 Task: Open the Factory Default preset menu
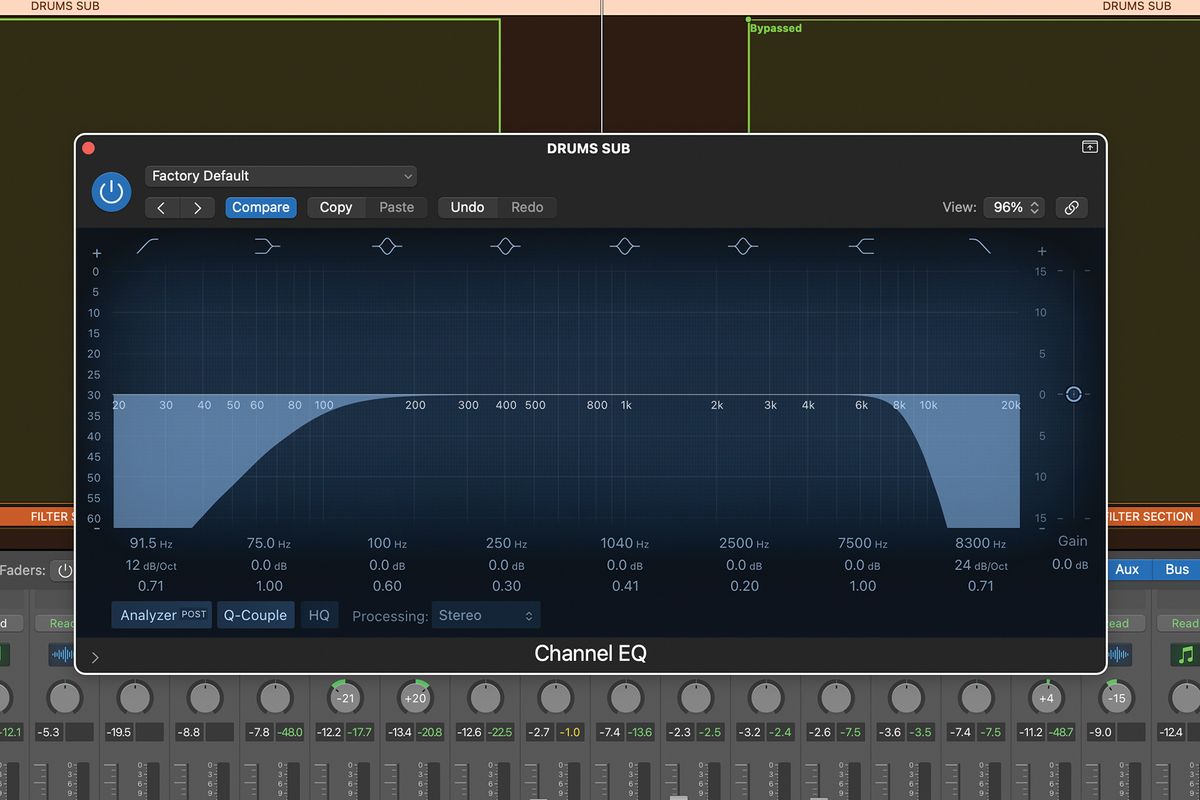pyautogui.click(x=280, y=175)
